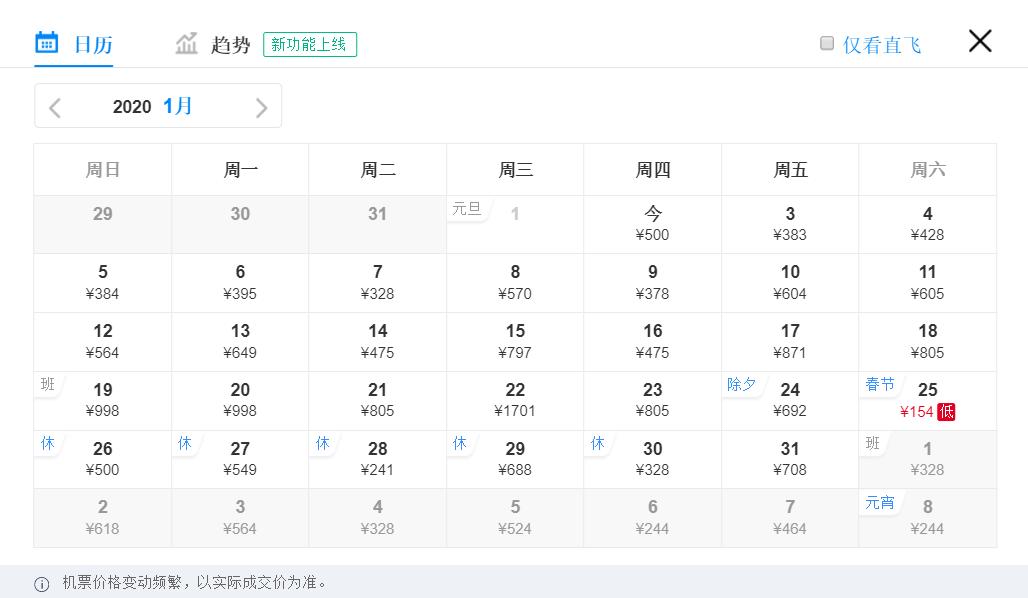The width and height of the screenshot is (1028, 598).
Task: Click the blue calendar icon beside 日历
Action: coord(46,43)
